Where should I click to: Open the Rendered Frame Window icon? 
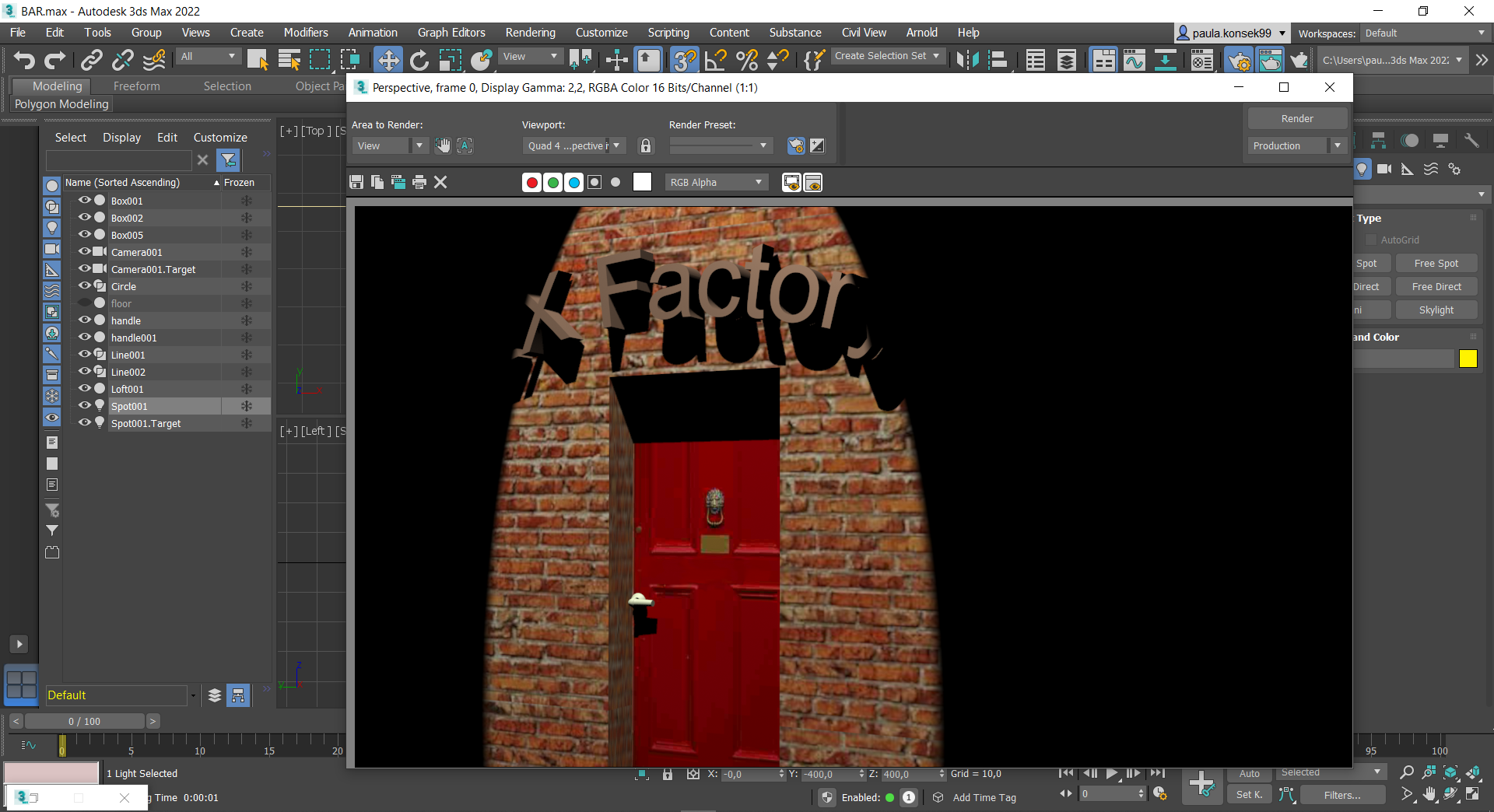[x=1270, y=60]
